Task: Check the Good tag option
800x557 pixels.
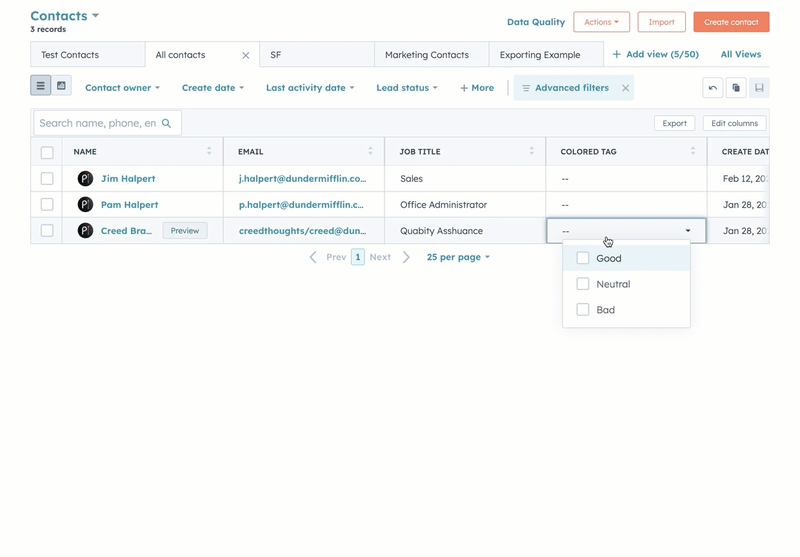Action: tap(583, 258)
